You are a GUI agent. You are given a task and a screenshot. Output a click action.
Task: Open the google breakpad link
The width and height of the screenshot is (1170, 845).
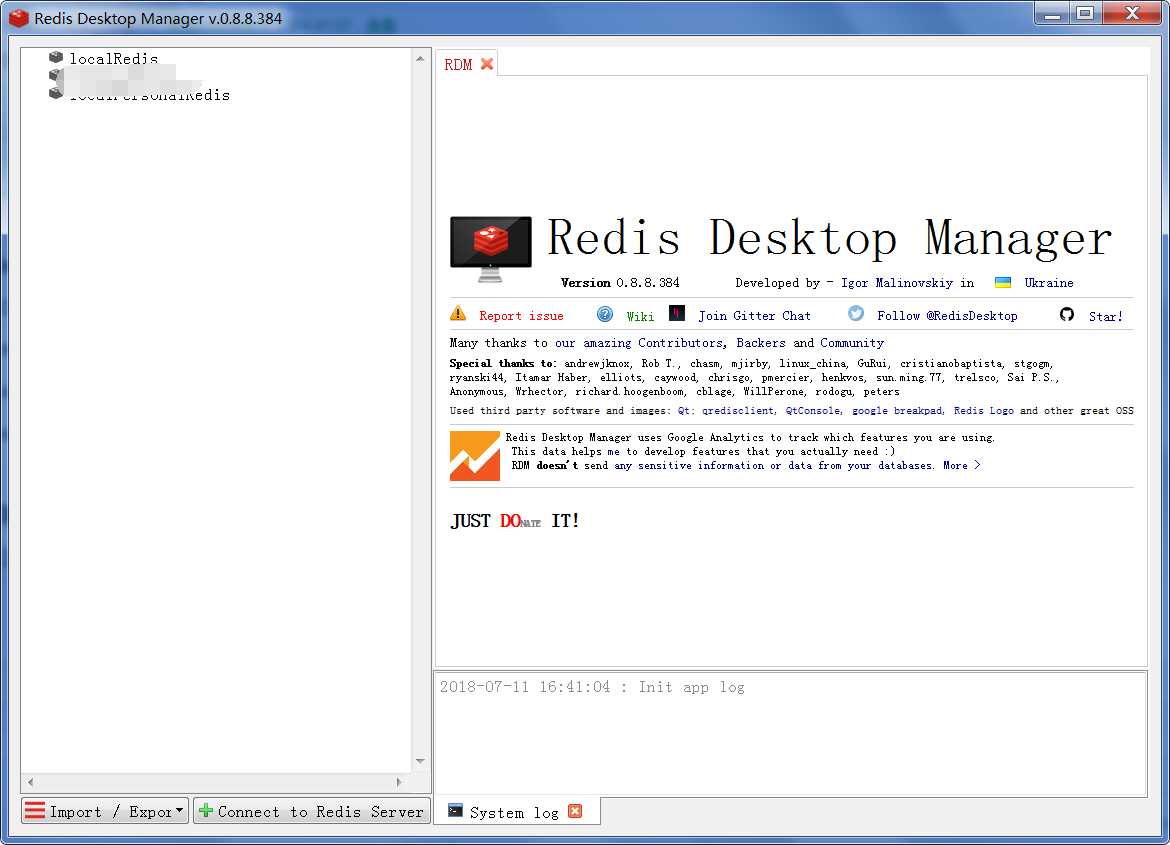897,411
